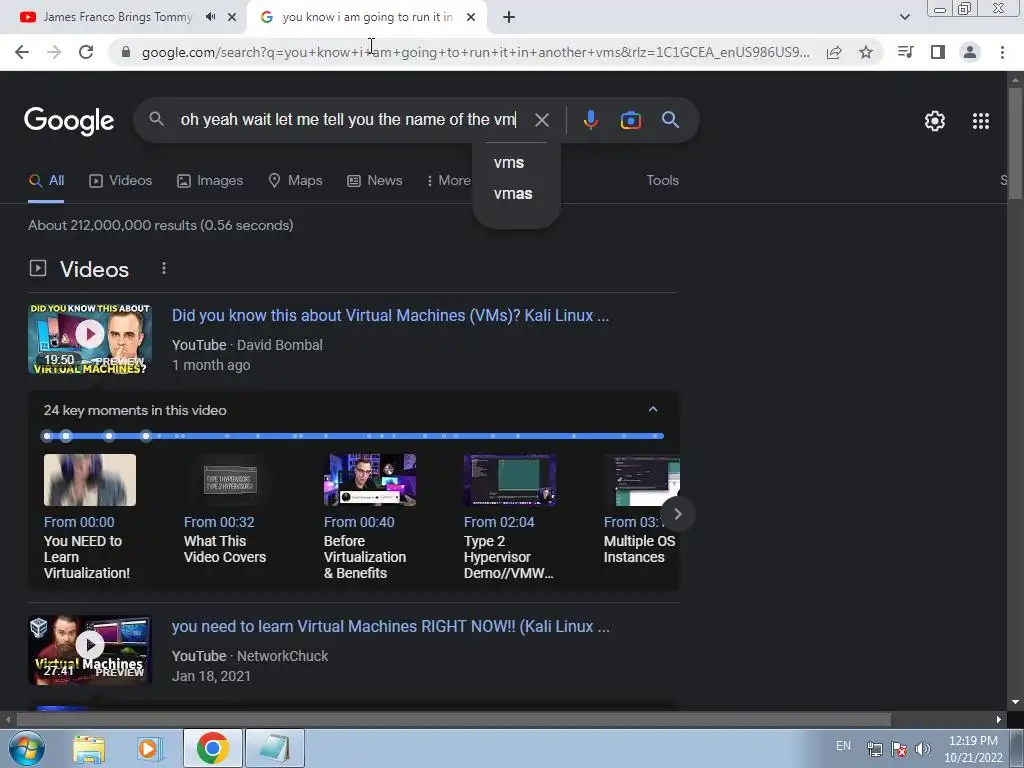Click the Google logo
1024x768 pixels.
(69, 121)
